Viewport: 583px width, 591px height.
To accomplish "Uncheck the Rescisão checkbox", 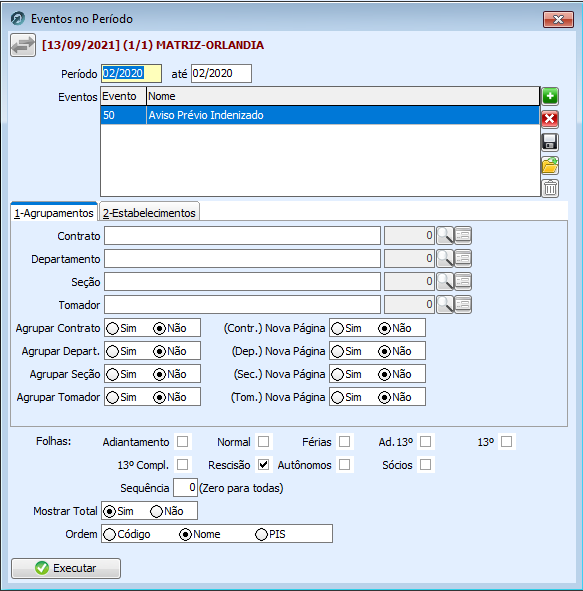I will 263,464.
